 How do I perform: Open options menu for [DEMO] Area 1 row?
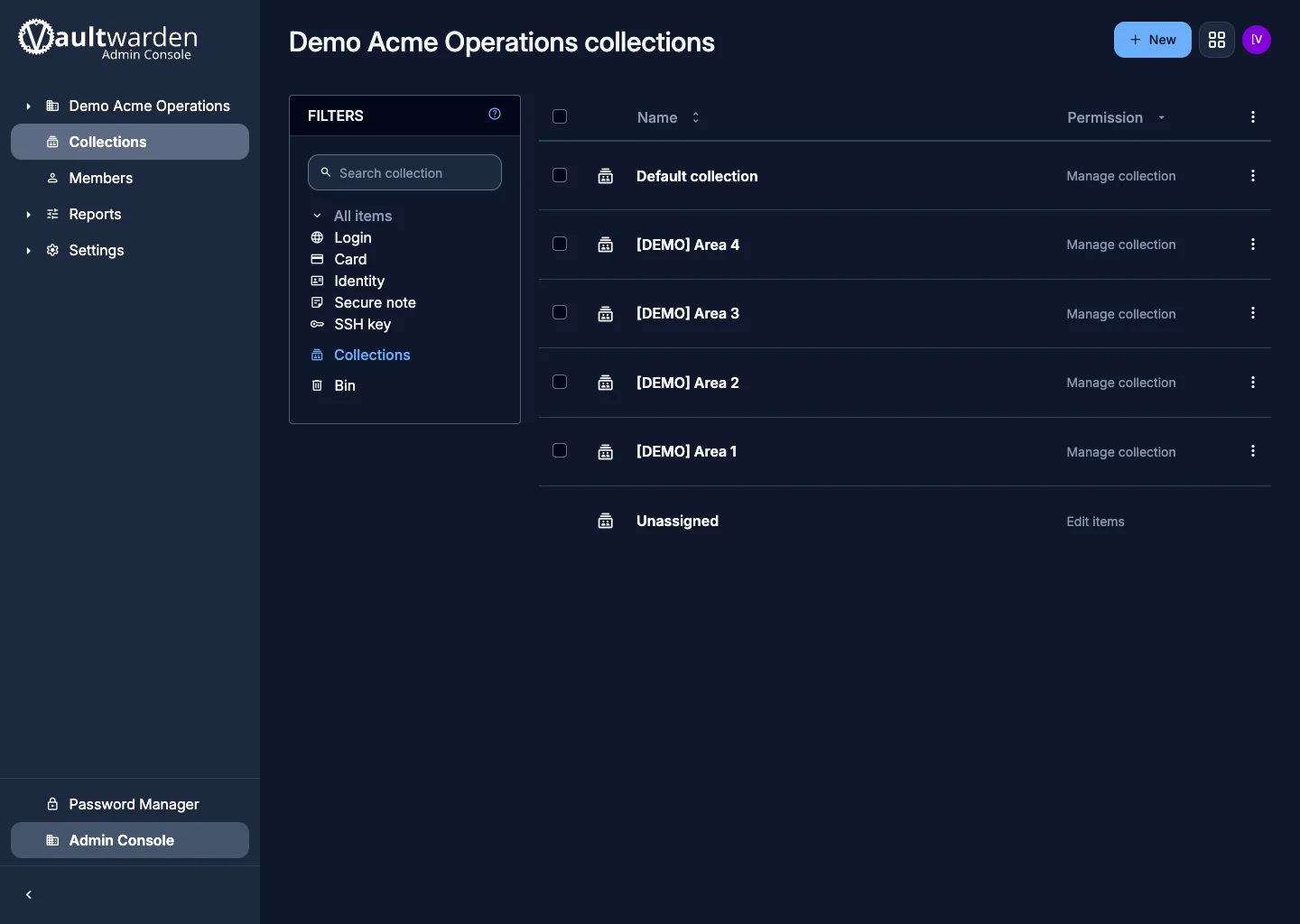click(1253, 451)
